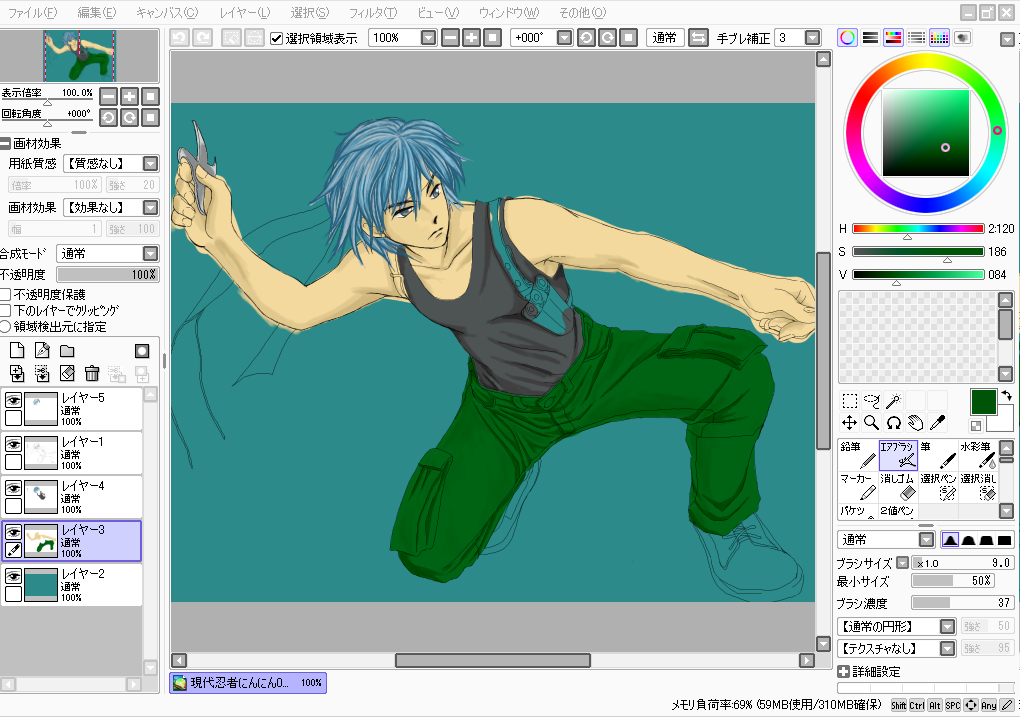Hide レイヤー5 using its eye icon
Viewport: 1020px width, 717px height.
14,400
